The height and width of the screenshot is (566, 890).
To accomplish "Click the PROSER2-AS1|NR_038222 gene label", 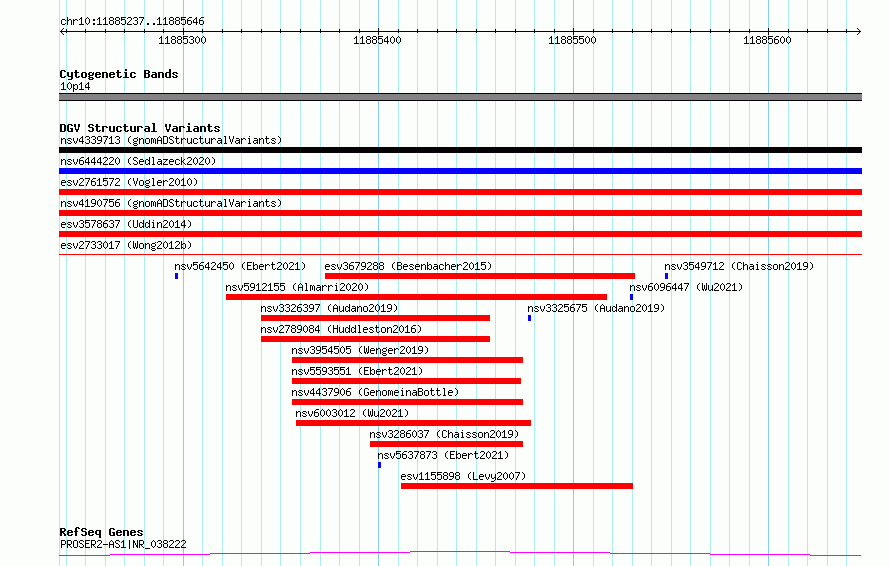I will [123, 544].
